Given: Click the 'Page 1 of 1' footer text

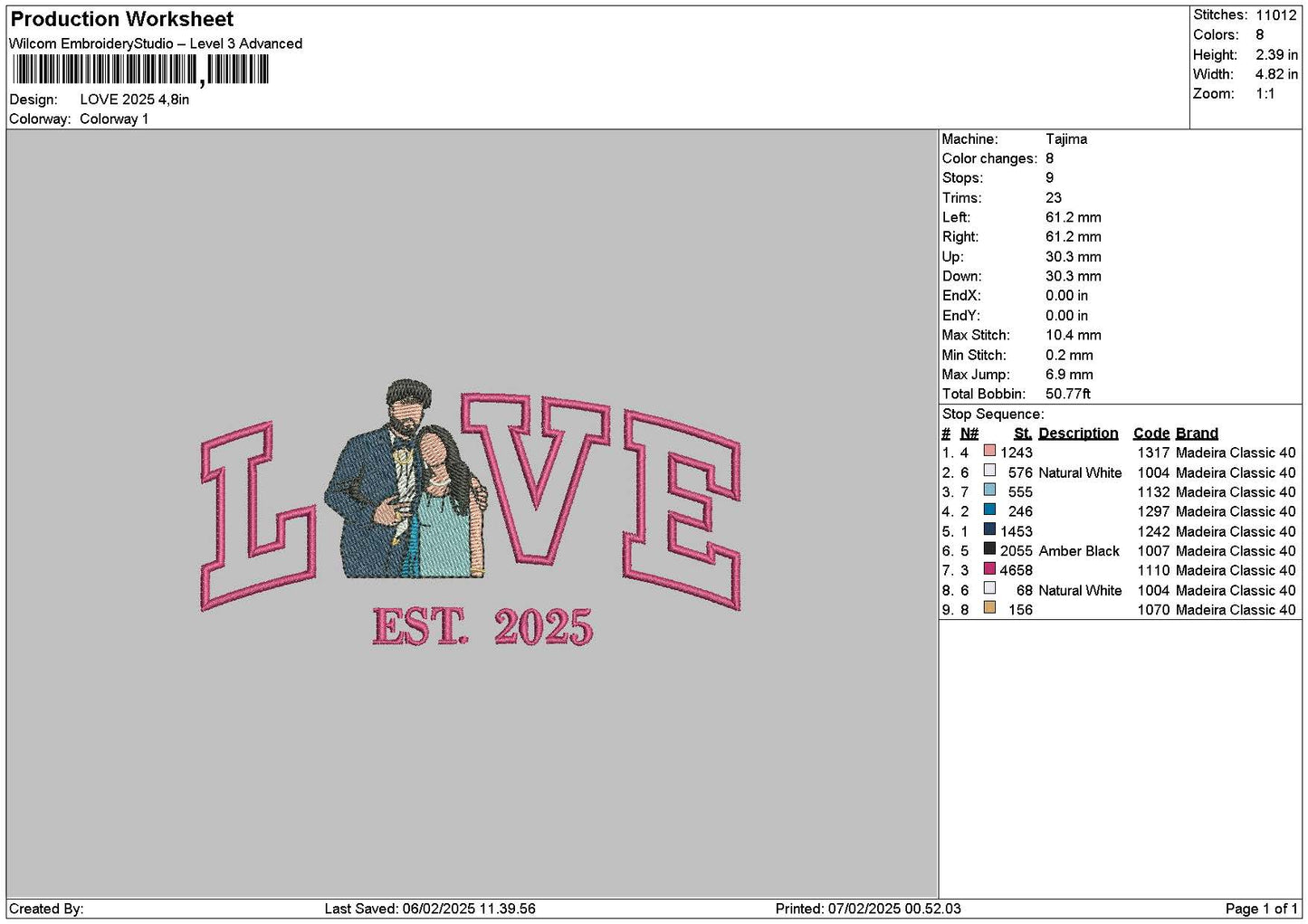Looking at the screenshot, I should point(1261,909).
